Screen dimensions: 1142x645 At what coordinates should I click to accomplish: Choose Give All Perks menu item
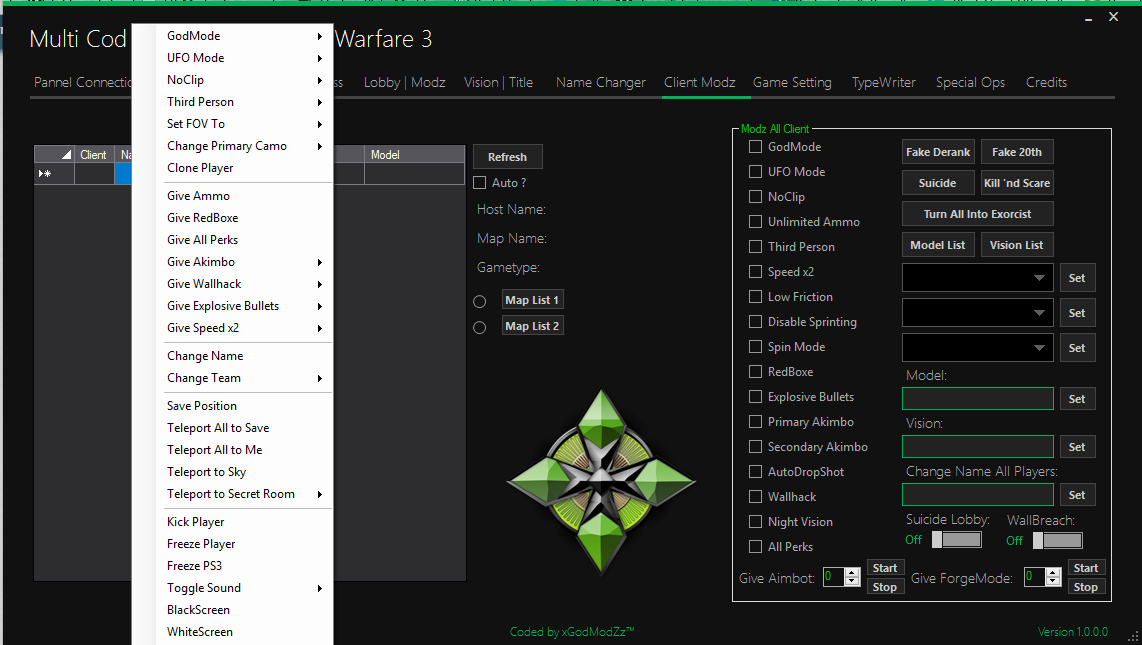coord(244,240)
